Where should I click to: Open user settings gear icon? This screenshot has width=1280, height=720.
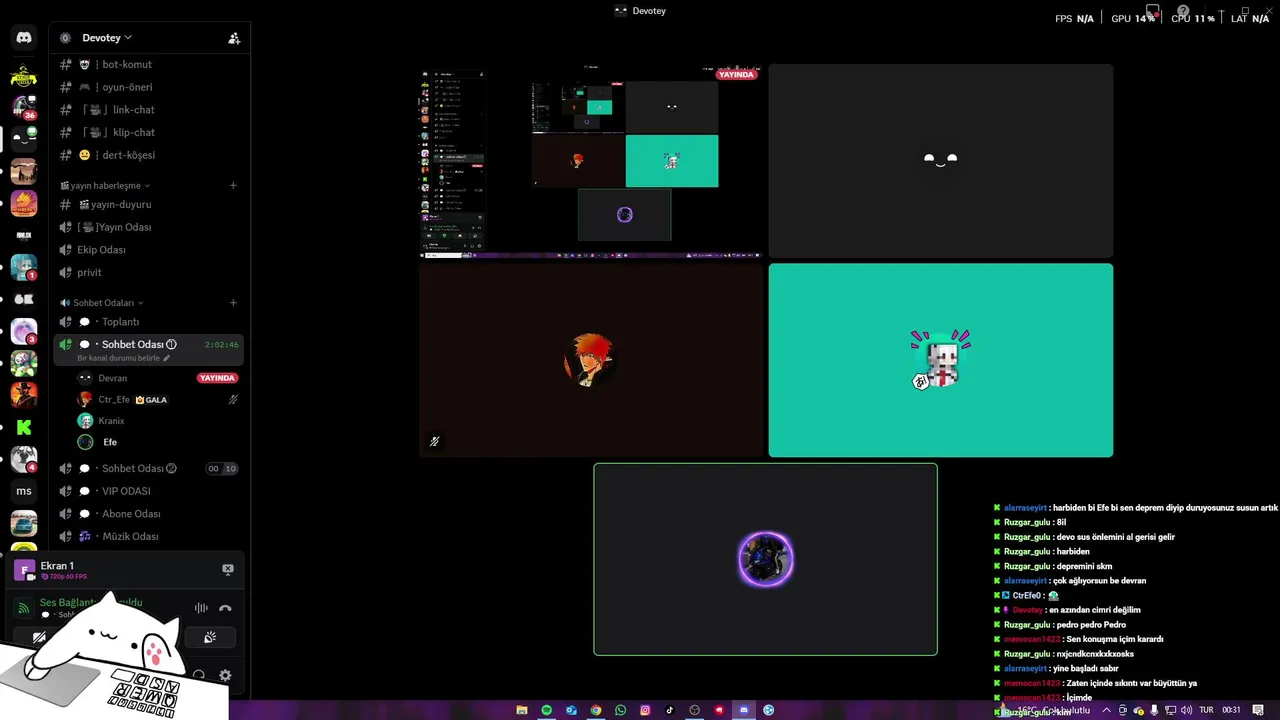[x=225, y=676]
